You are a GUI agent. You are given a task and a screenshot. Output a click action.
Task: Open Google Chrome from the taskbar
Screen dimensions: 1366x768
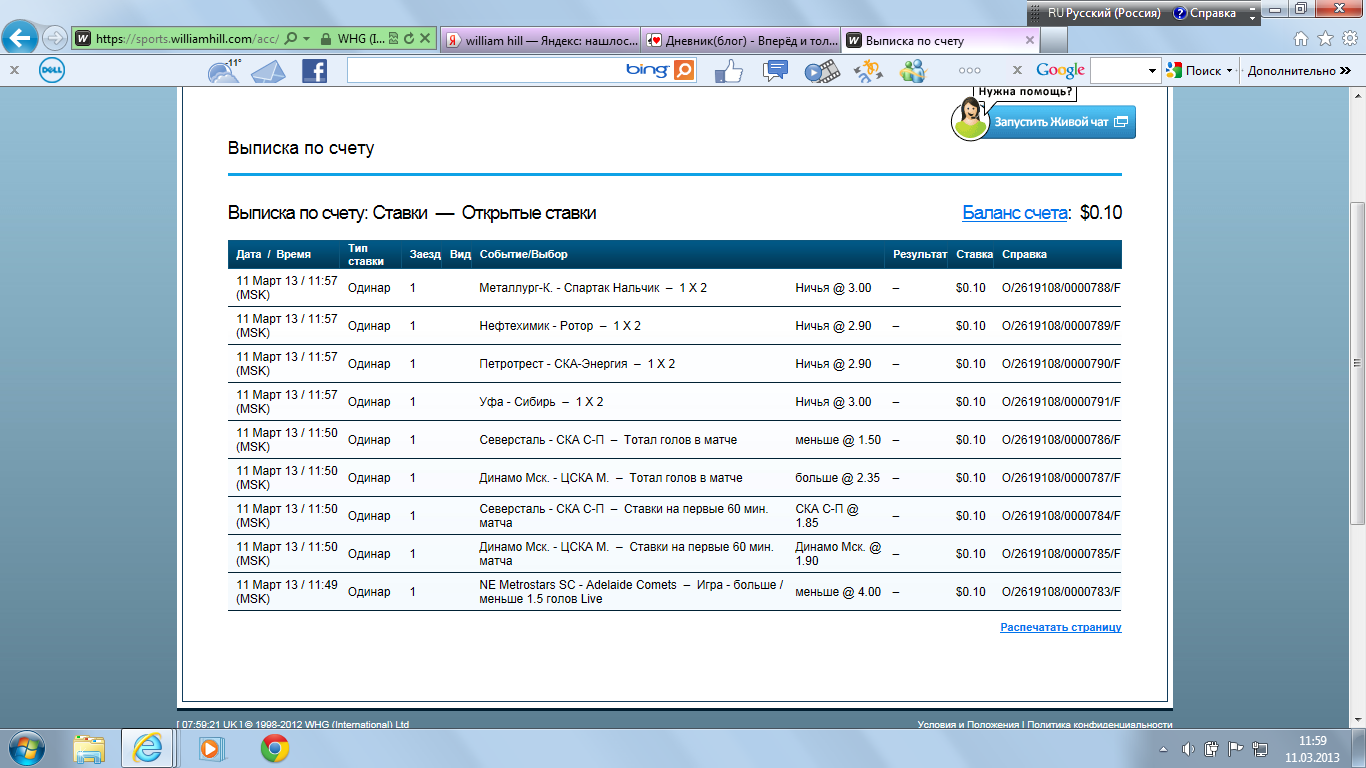(x=275, y=748)
